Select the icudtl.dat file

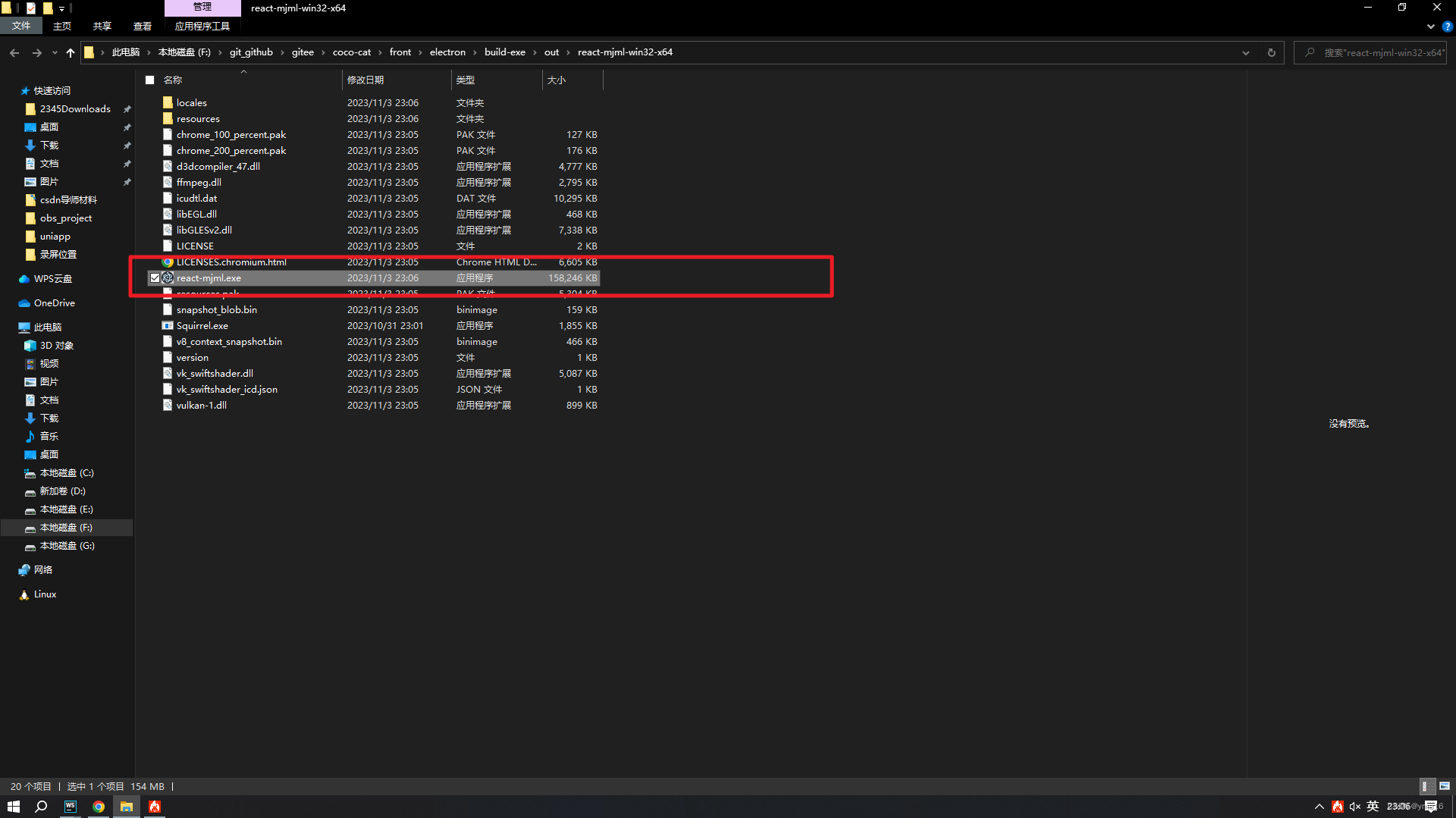pos(372,199)
